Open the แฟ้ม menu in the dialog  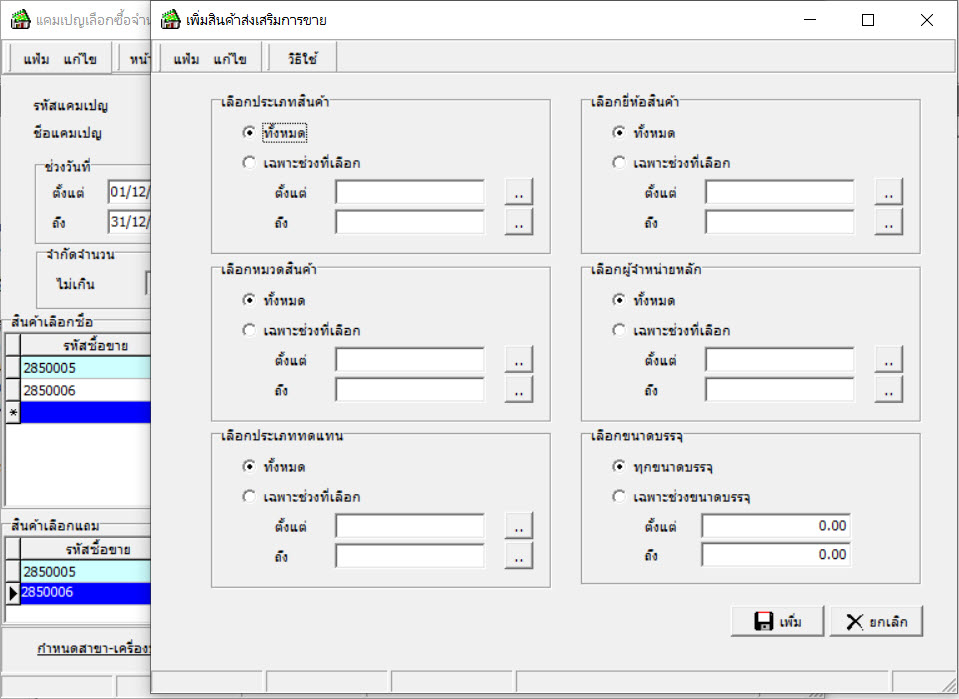click(186, 59)
